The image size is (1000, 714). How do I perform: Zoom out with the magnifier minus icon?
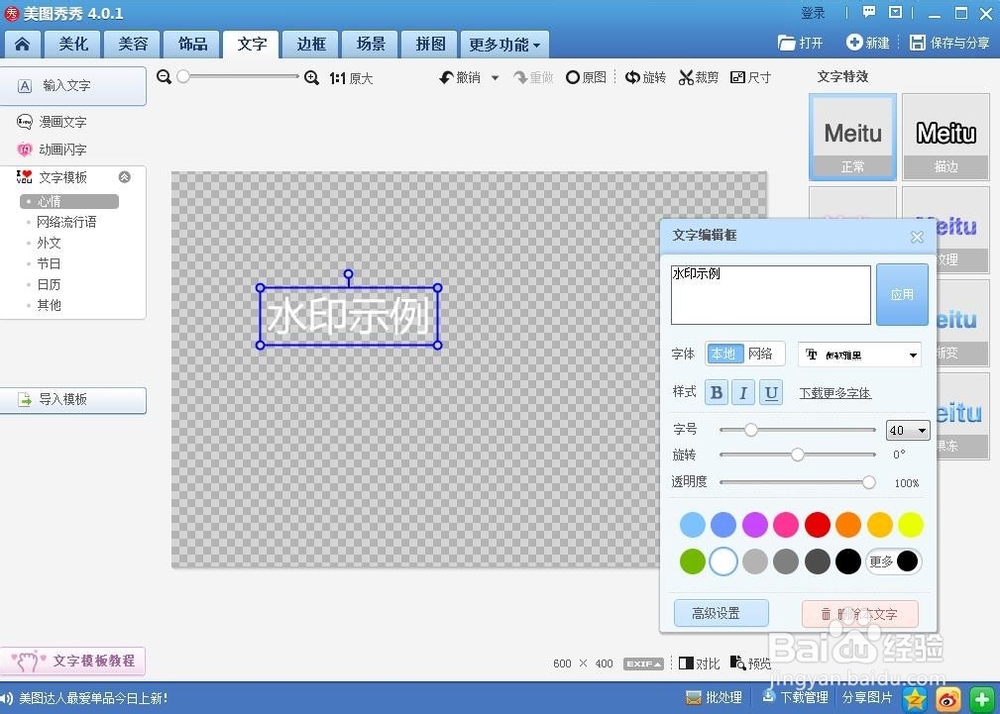[164, 77]
